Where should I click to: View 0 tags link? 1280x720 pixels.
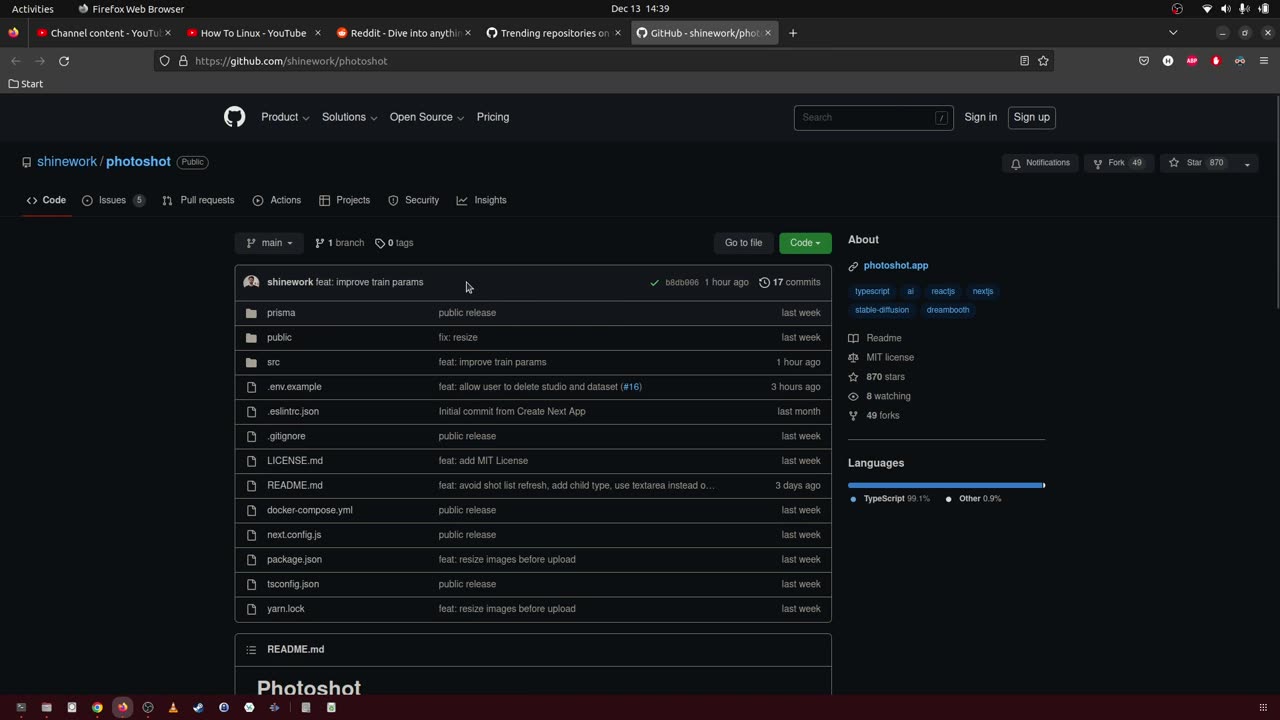click(x=394, y=243)
